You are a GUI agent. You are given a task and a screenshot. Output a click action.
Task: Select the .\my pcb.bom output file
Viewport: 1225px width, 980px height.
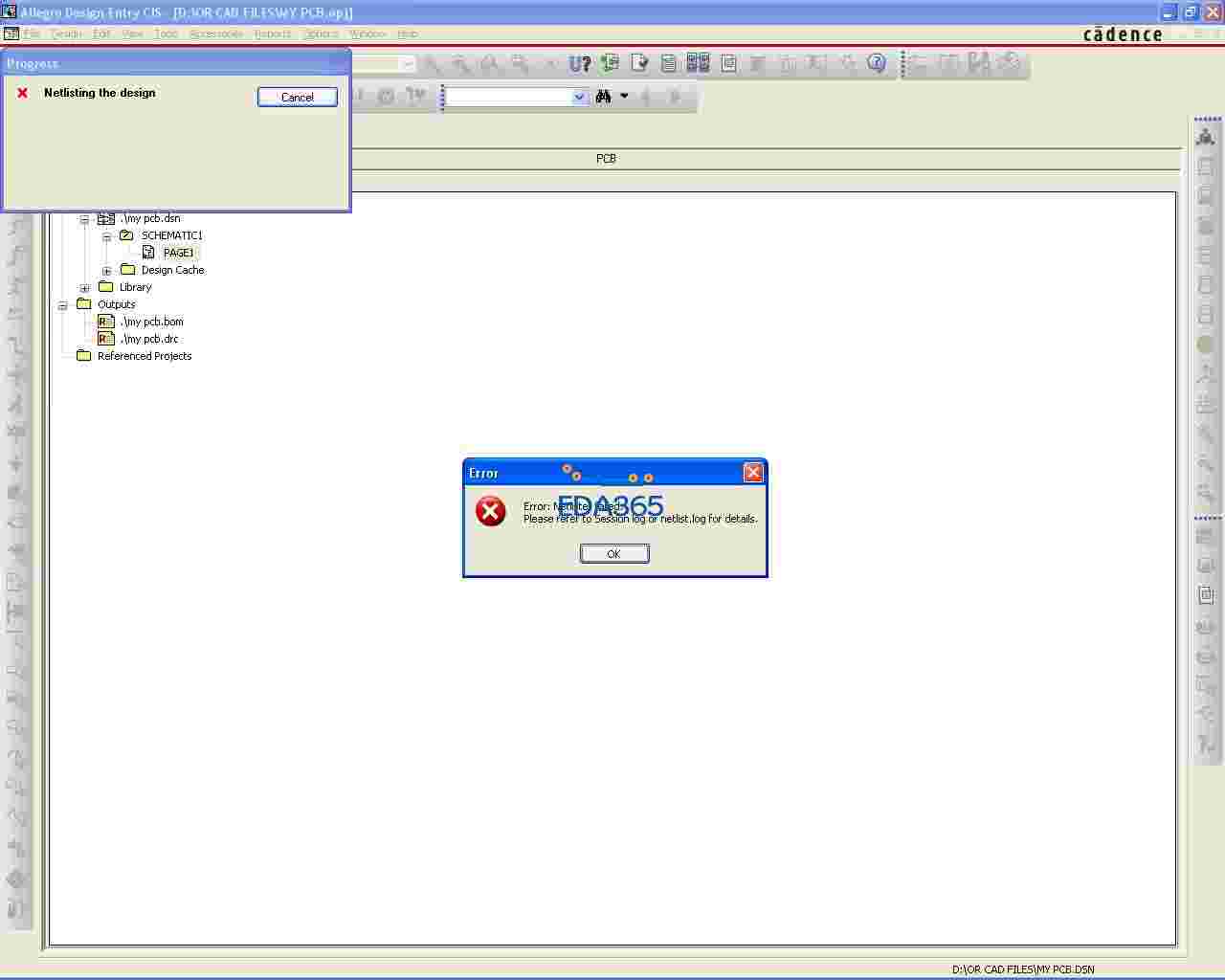click(x=152, y=322)
